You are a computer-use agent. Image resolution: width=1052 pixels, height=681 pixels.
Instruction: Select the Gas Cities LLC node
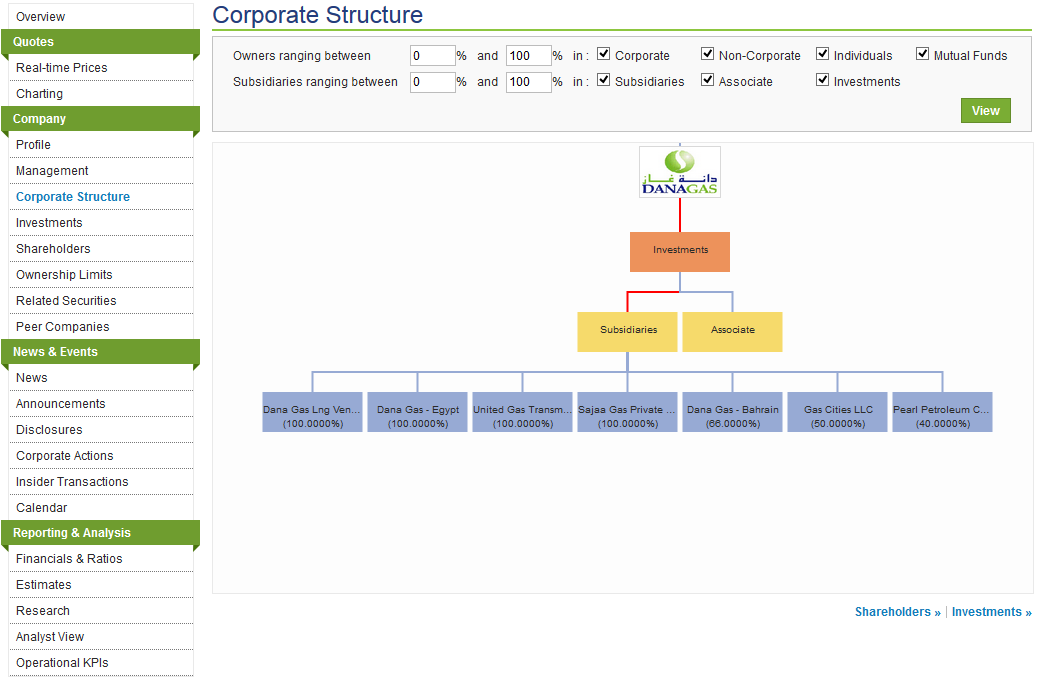(837, 412)
